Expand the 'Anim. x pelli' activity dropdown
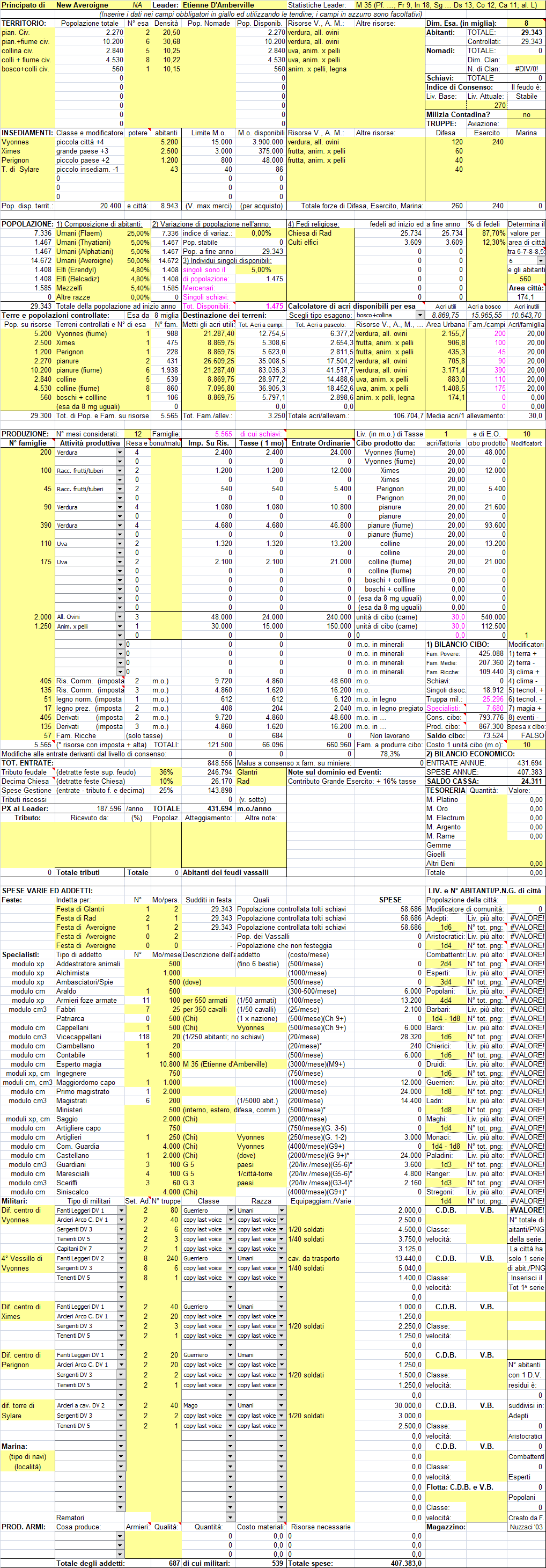 coord(120,626)
